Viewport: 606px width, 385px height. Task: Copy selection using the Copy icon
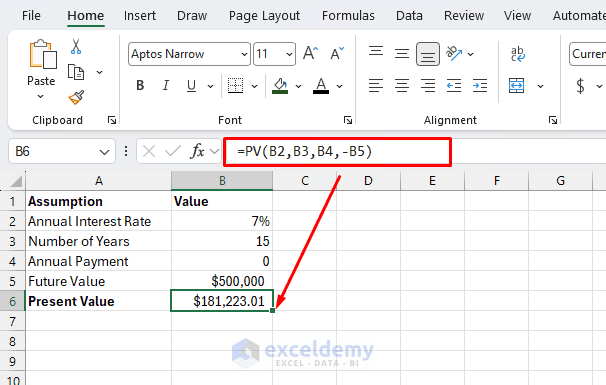pyautogui.click(x=76, y=72)
